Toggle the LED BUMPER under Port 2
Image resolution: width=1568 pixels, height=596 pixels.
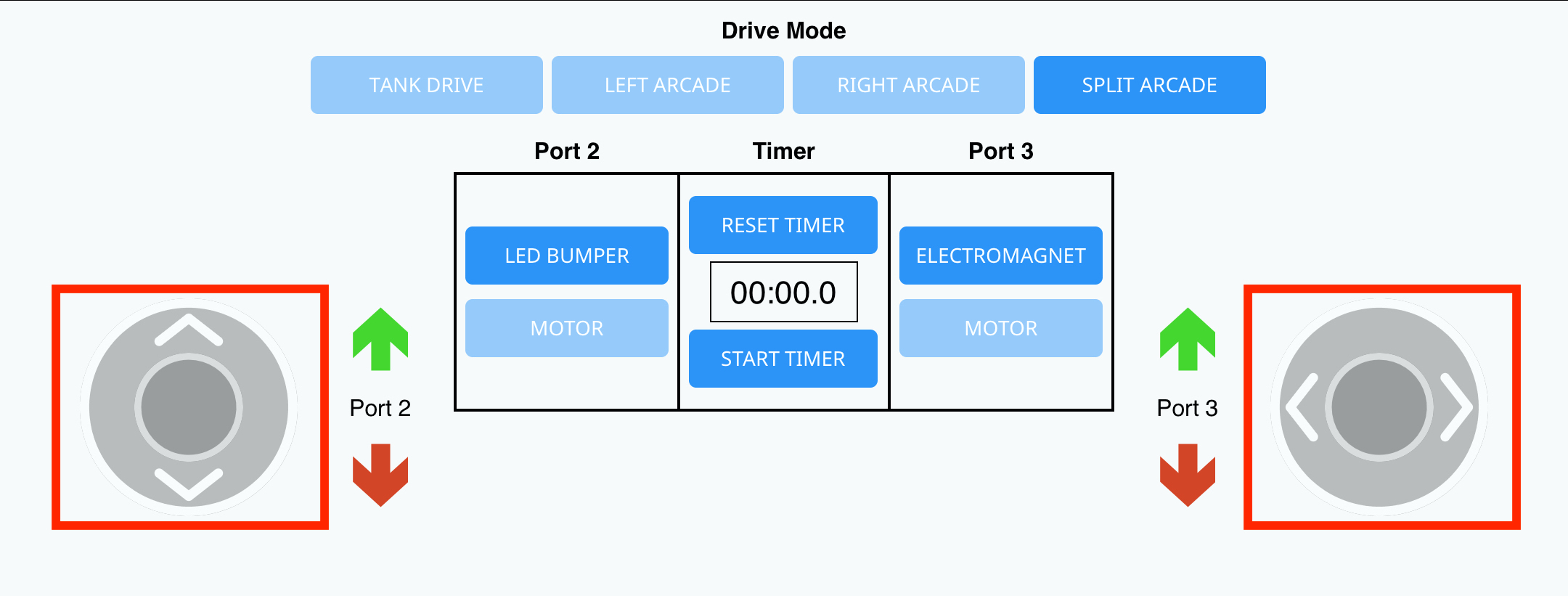click(x=567, y=255)
